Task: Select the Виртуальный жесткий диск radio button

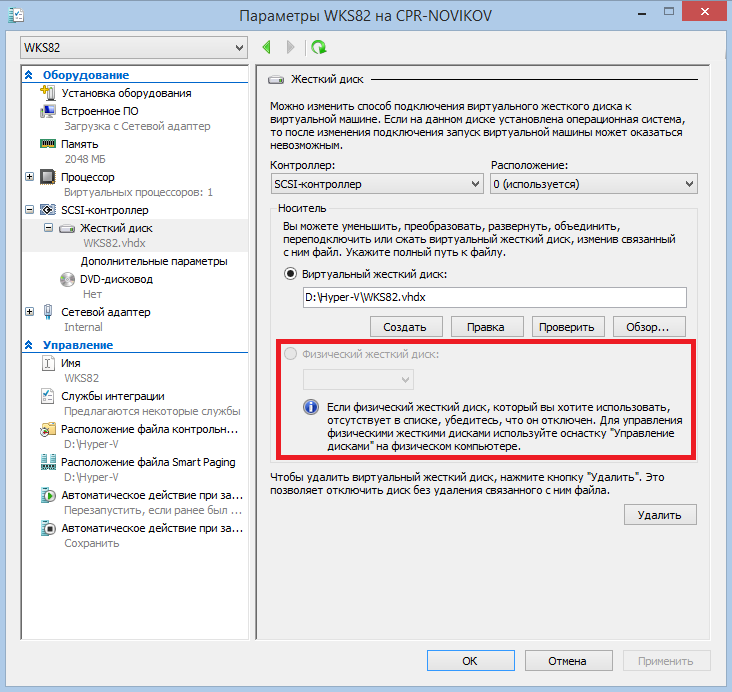Action: coord(291,274)
